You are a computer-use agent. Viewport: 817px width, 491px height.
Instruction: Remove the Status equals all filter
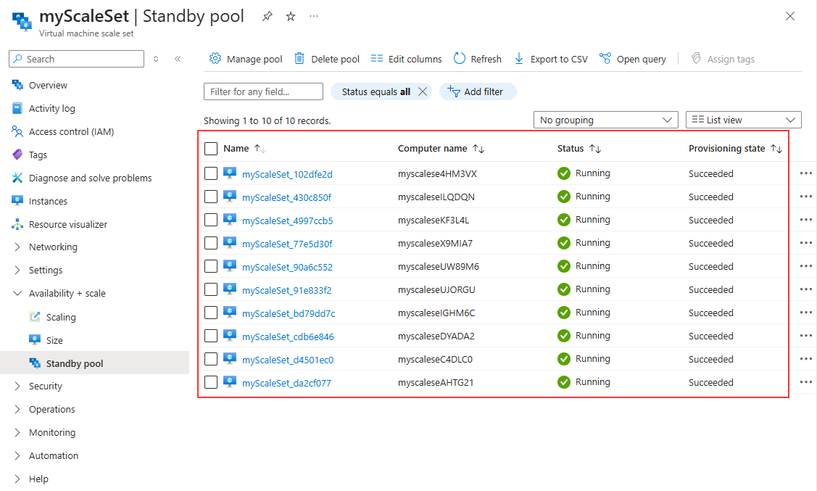423,92
